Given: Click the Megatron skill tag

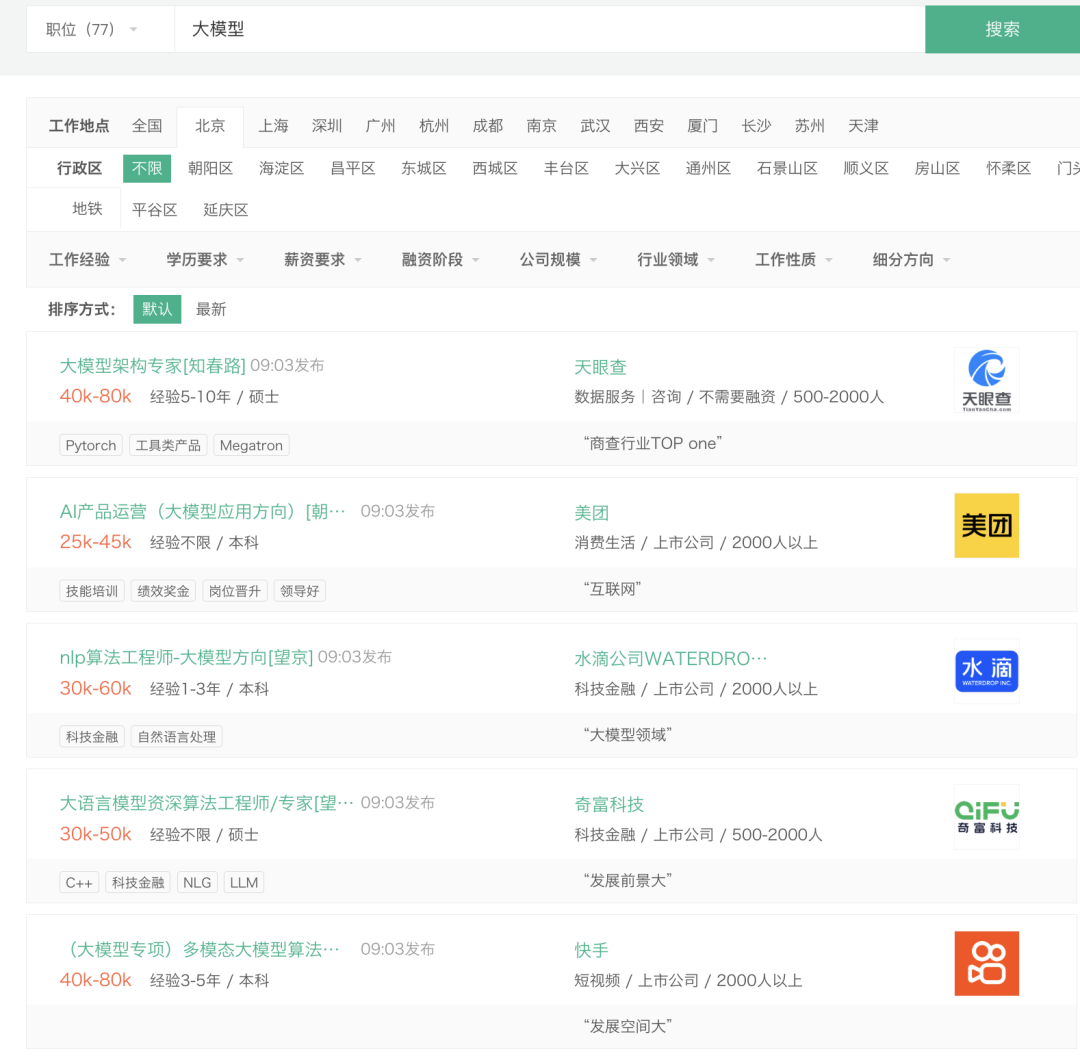Looking at the screenshot, I should (x=251, y=445).
